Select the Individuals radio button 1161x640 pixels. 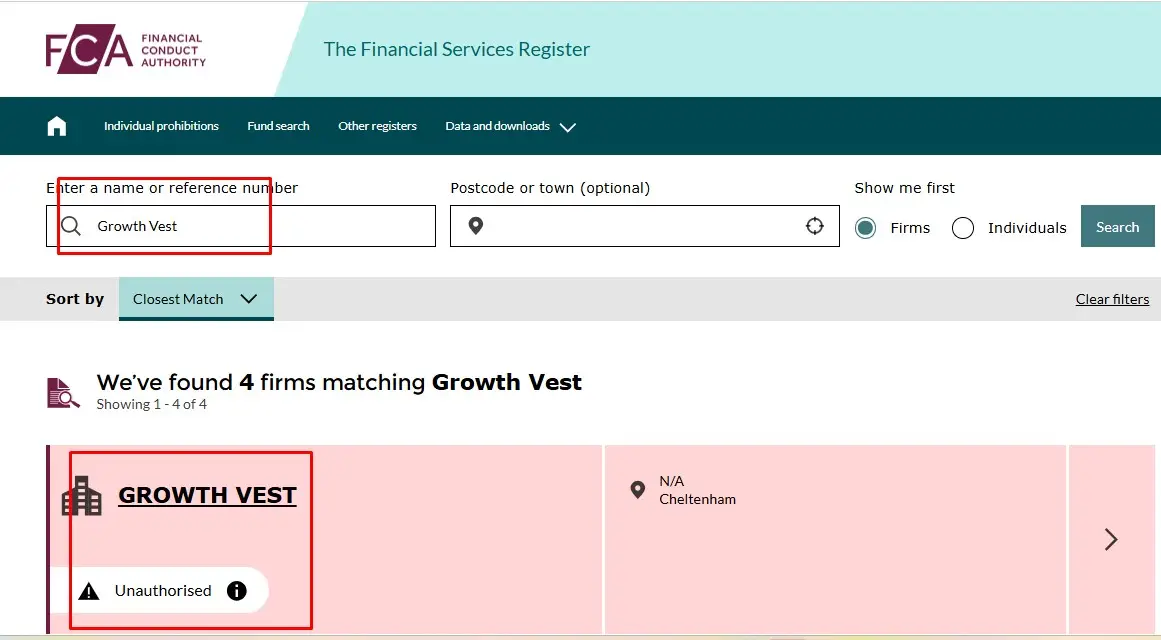(x=962, y=228)
